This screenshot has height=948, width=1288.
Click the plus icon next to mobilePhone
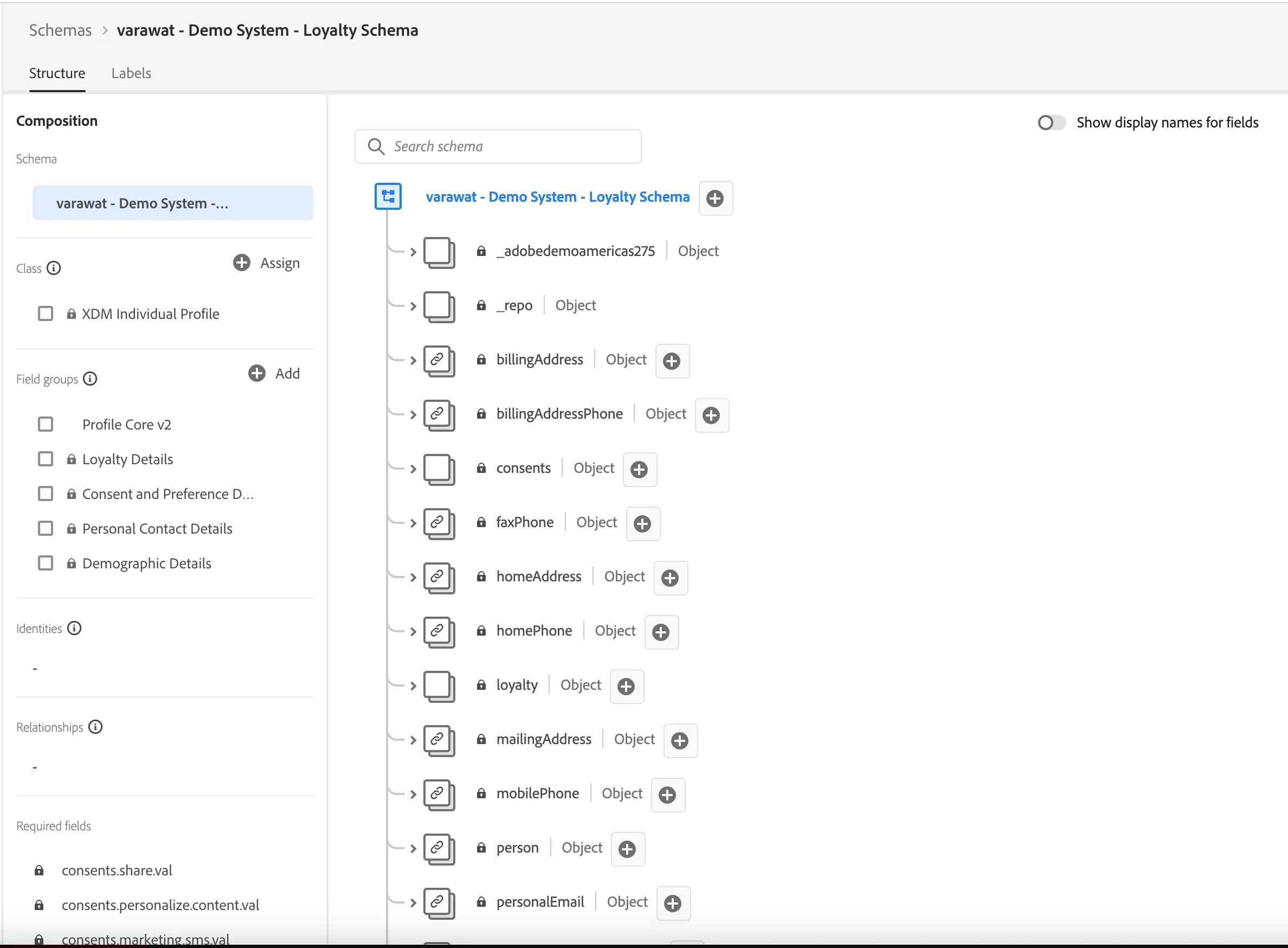click(x=667, y=795)
